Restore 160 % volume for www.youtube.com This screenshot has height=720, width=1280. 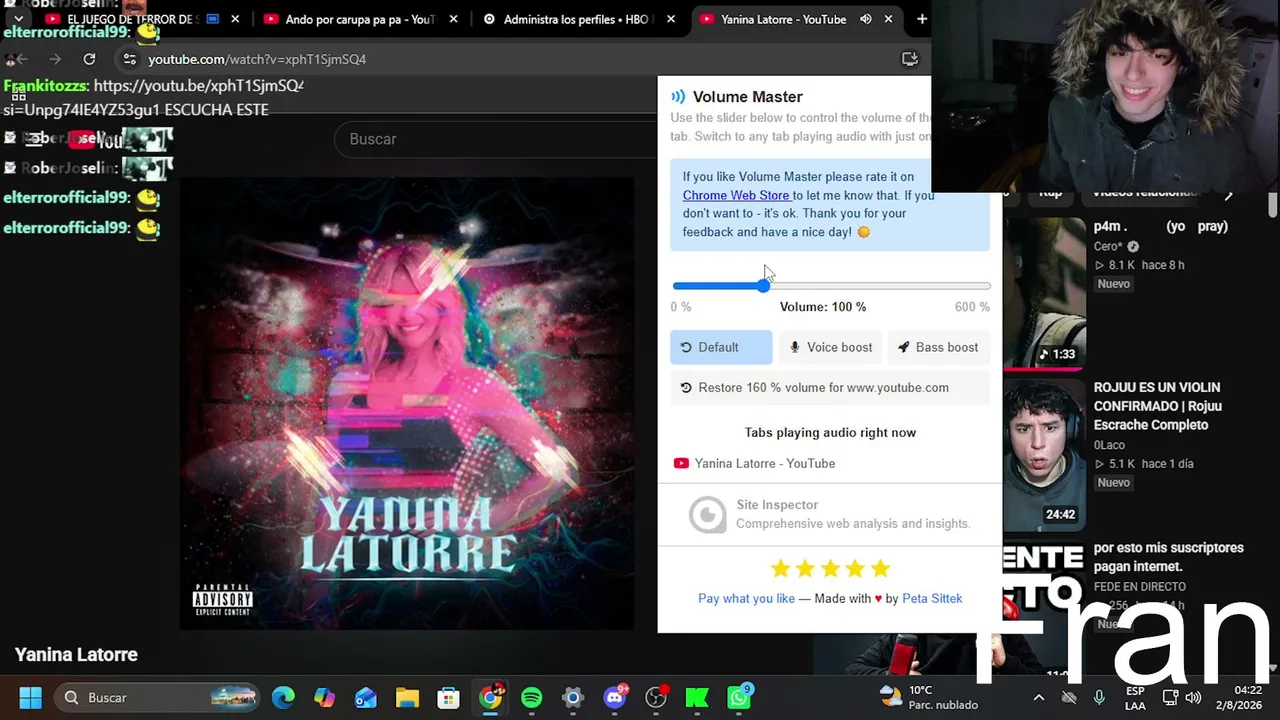tap(830, 388)
